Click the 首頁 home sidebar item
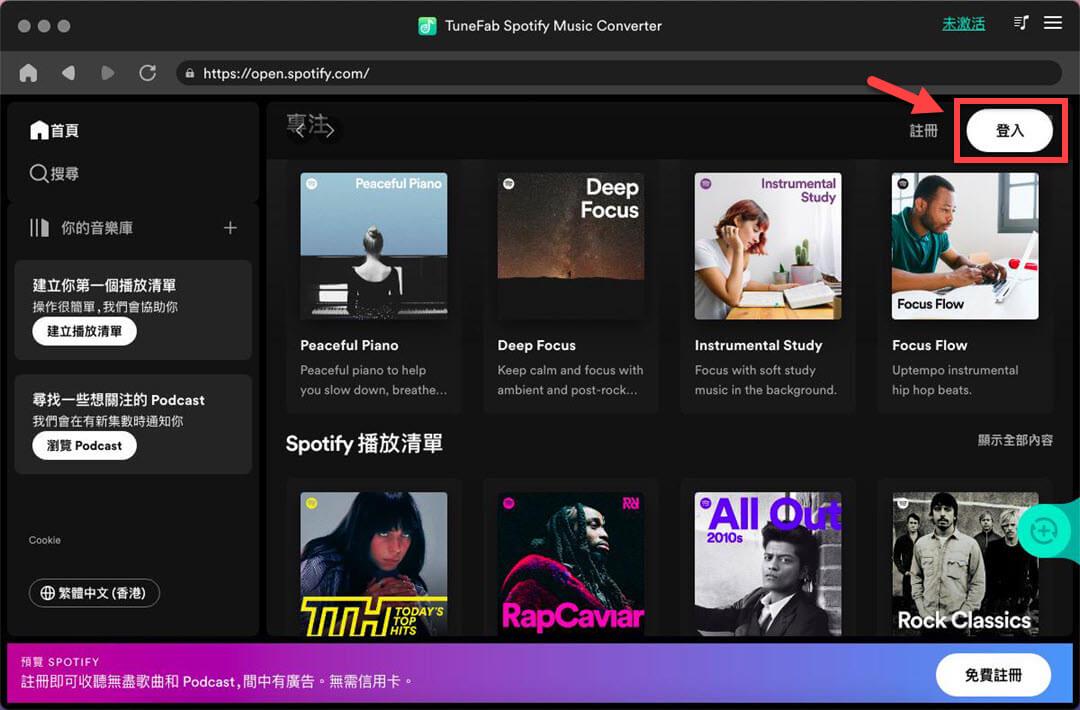The height and width of the screenshot is (710, 1080). (54, 130)
